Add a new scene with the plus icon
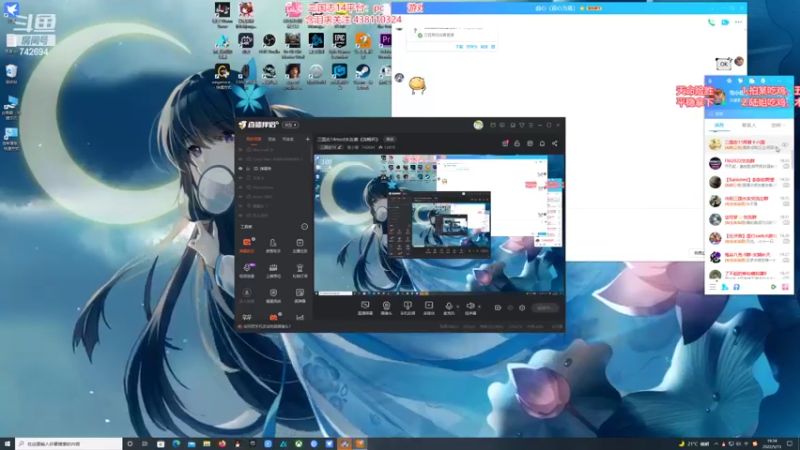The width and height of the screenshot is (800, 450). pos(307,139)
